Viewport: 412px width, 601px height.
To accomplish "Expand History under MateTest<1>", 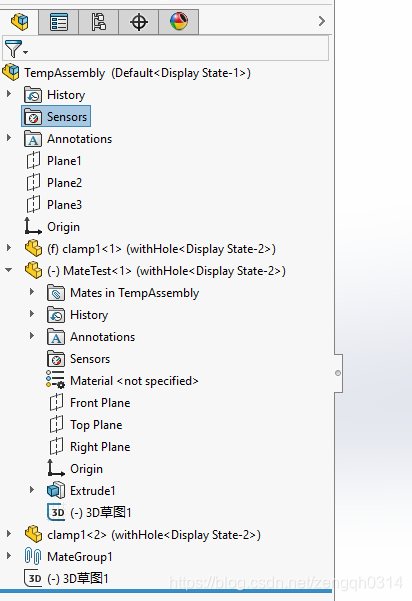I will [32, 314].
